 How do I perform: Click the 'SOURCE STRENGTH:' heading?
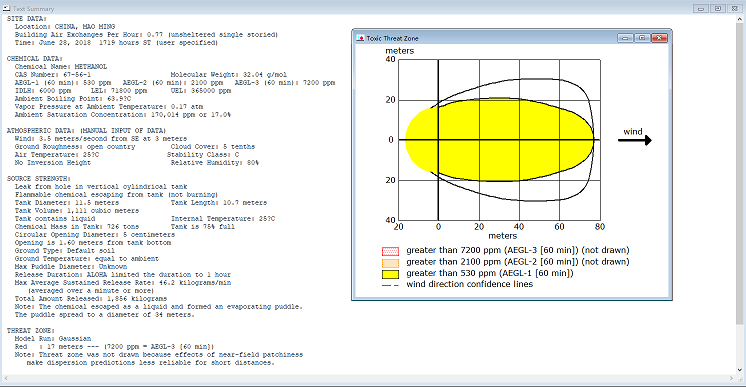coord(39,179)
